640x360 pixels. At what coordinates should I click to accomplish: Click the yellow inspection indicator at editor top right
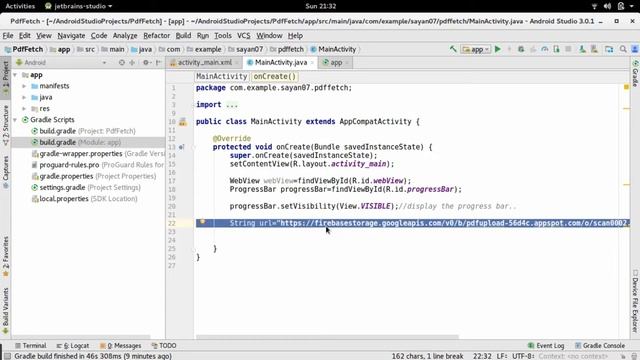point(626,87)
